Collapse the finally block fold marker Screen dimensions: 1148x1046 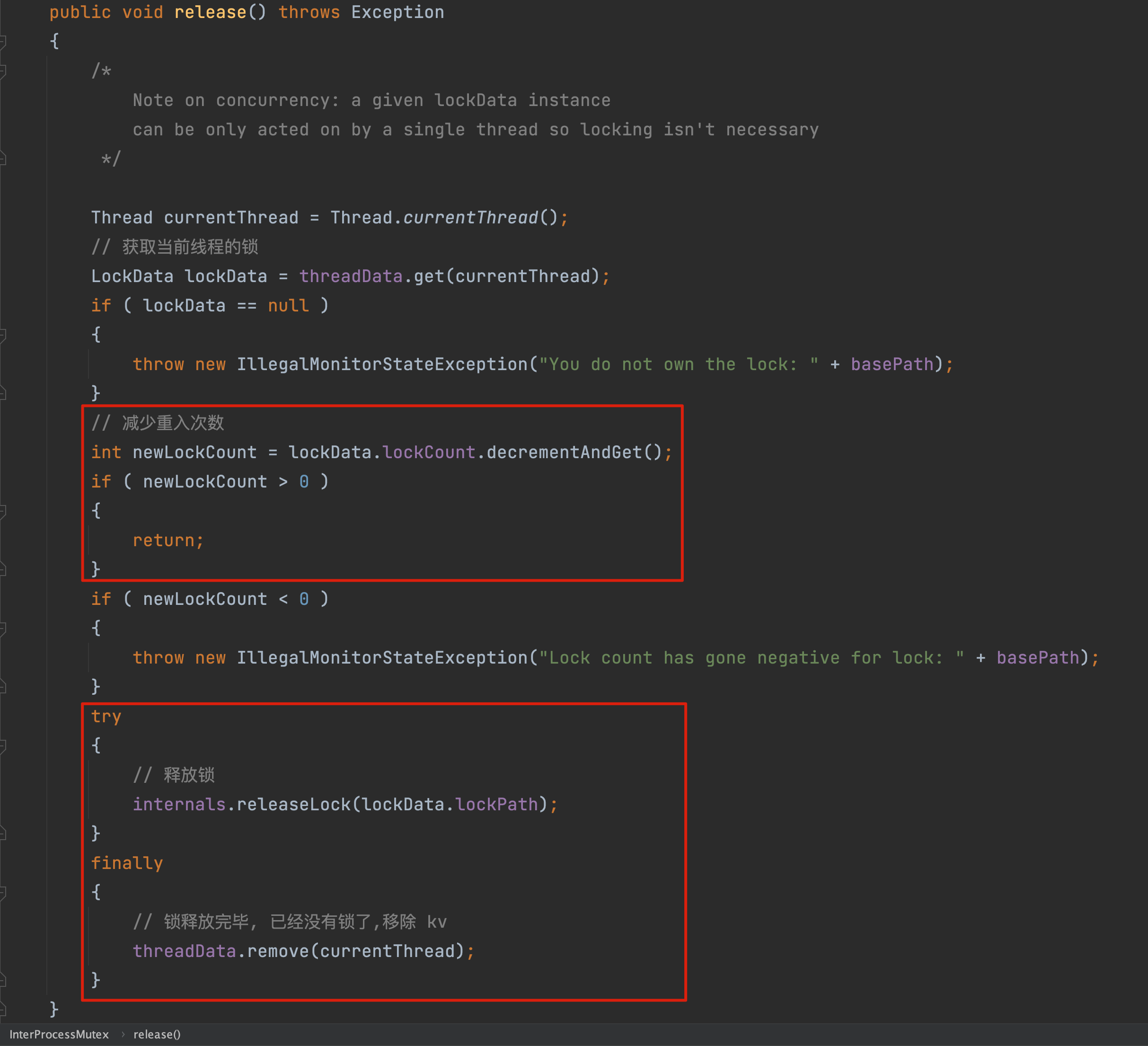pyautogui.click(x=3, y=893)
